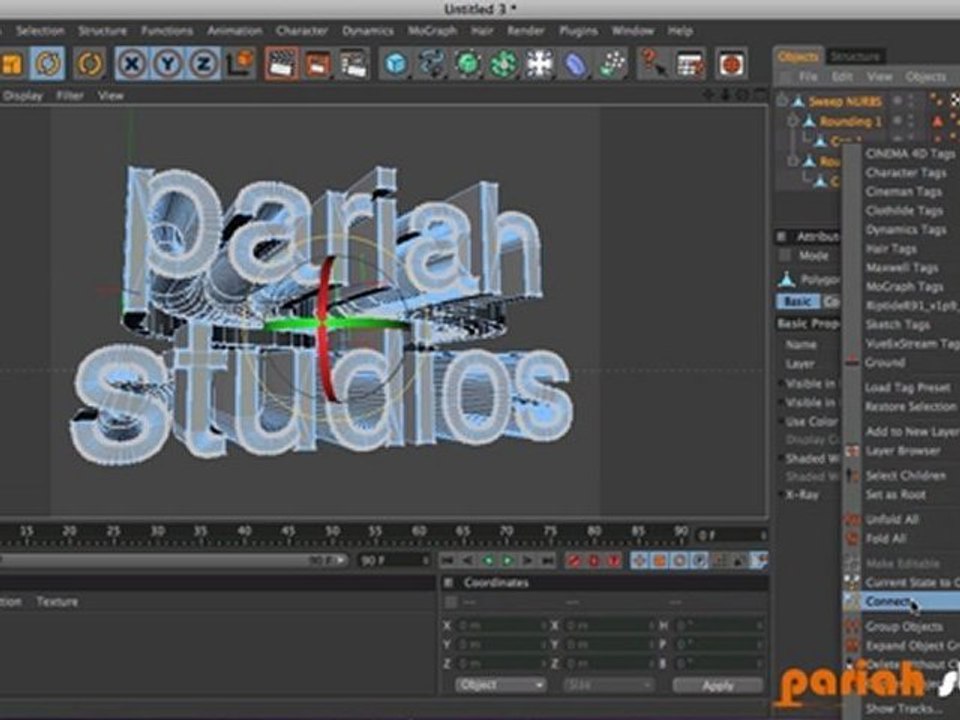This screenshot has width=960, height=720.
Task: Open Render to Picture Viewer icon
Action: 318,64
